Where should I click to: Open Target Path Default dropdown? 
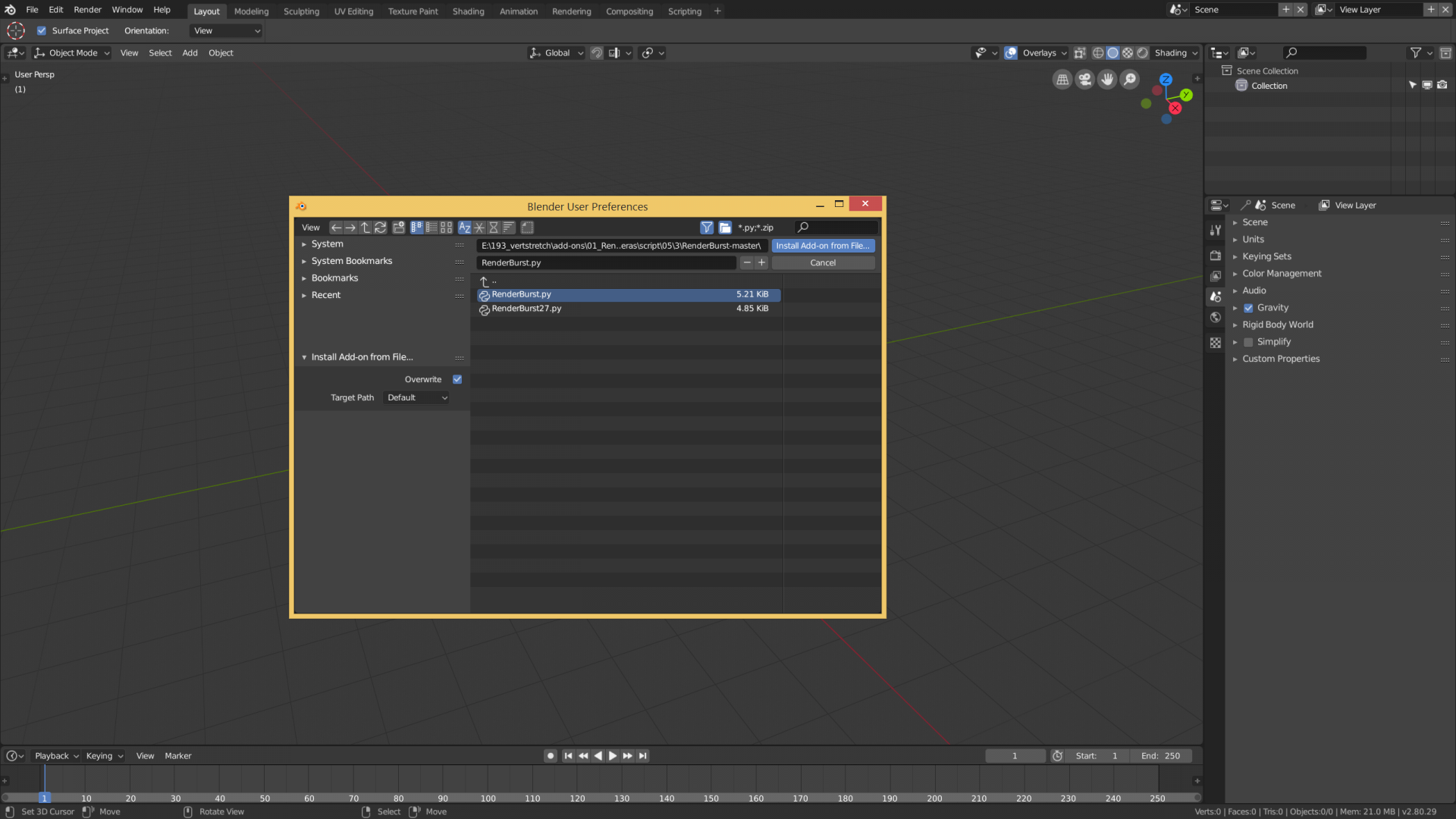coord(416,397)
